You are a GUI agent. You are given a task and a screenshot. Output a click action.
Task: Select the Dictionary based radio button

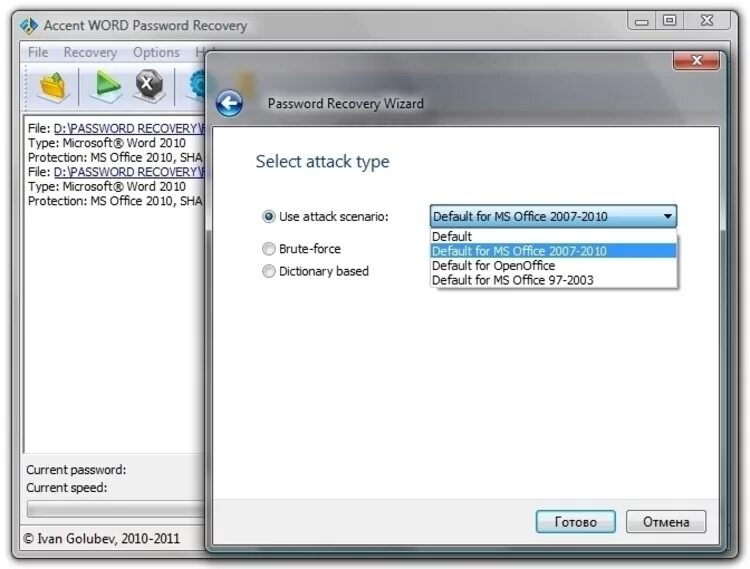269,271
